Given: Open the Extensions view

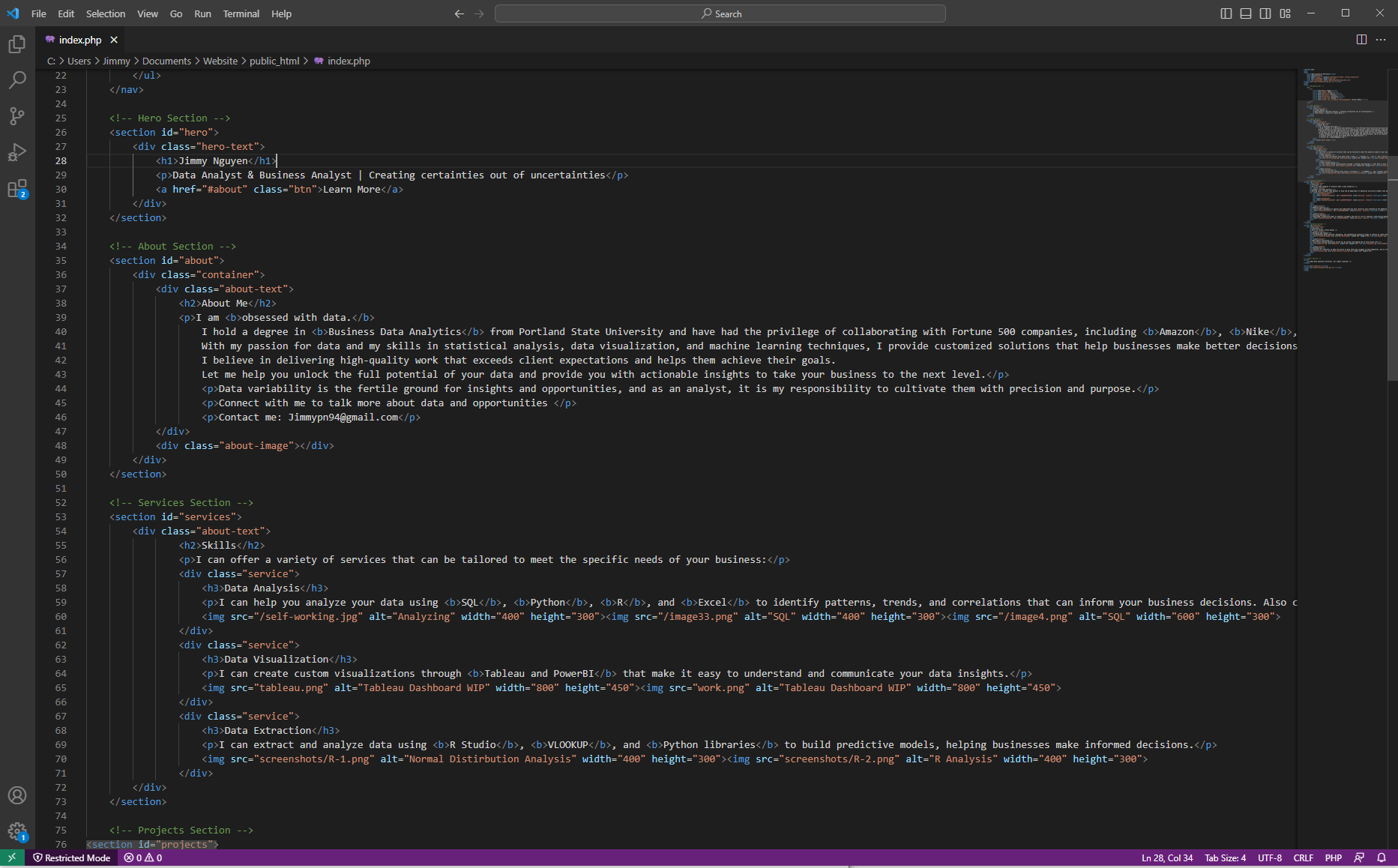Looking at the screenshot, I should (x=17, y=188).
